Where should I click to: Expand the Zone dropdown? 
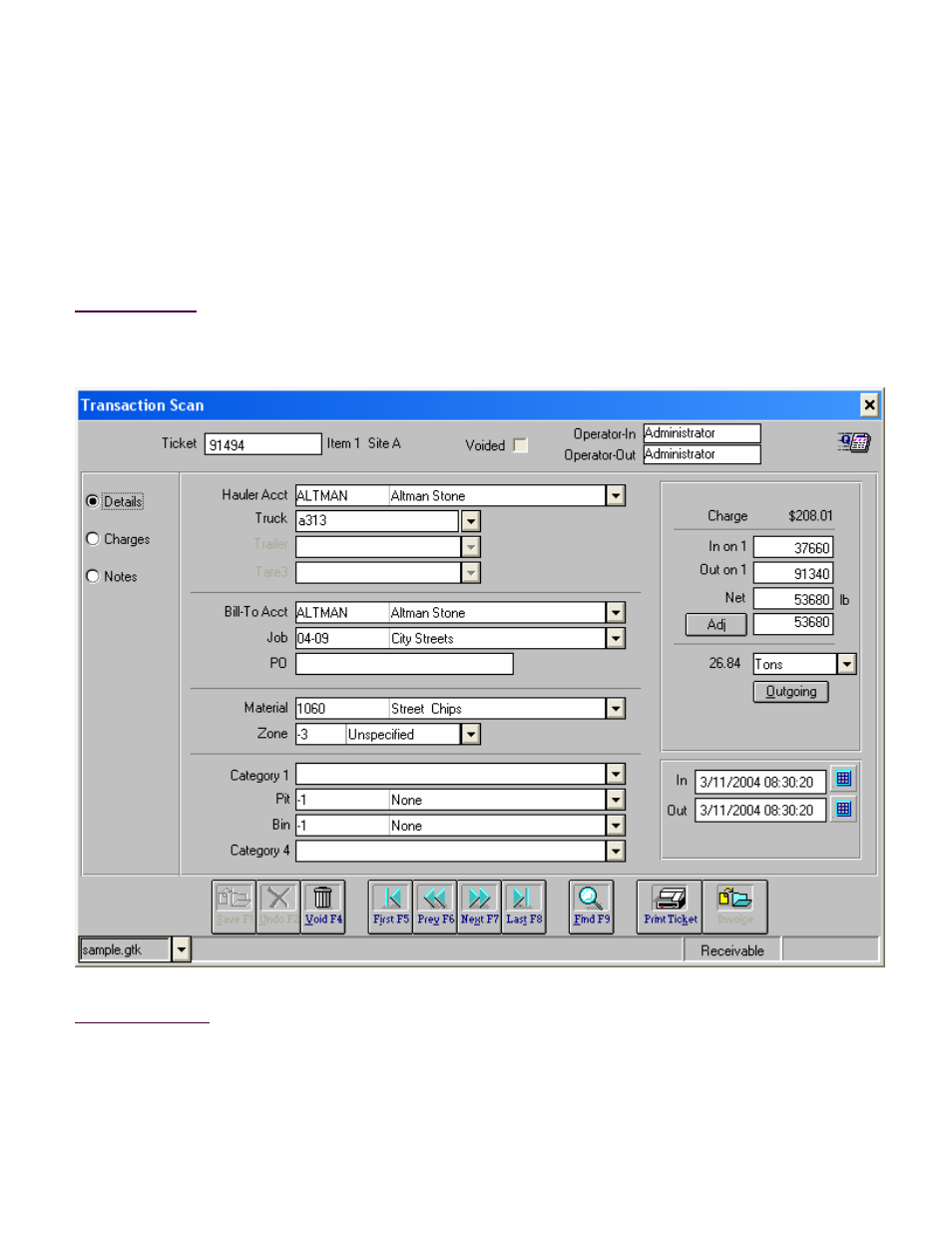pyautogui.click(x=471, y=734)
